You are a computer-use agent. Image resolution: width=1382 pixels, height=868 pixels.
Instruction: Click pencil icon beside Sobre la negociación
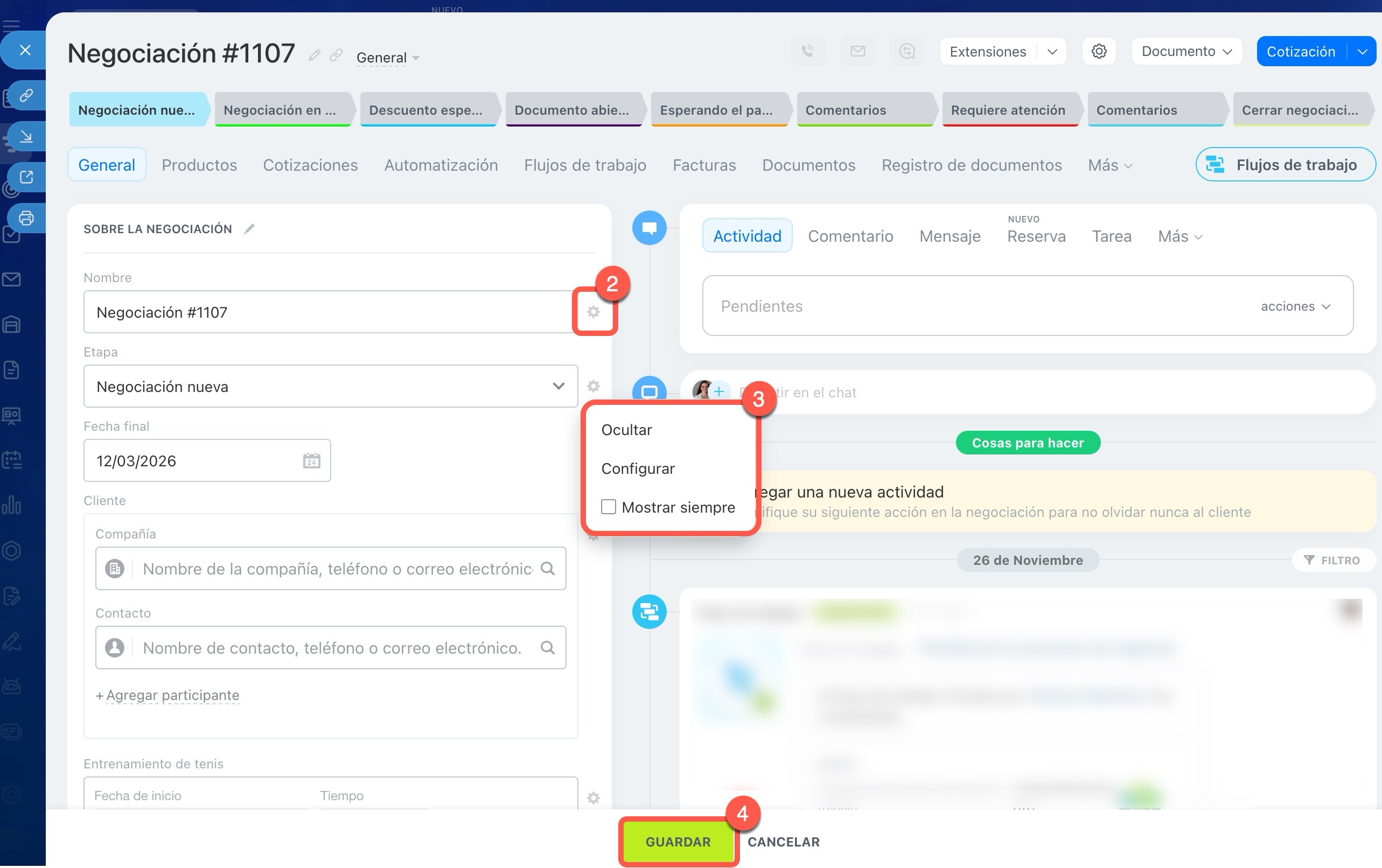(249, 229)
